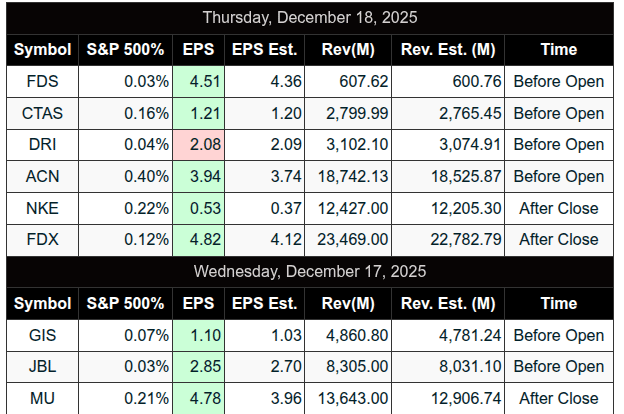Viewport: 624px width, 414px height.
Task: Click EPS Est. column header in Thursday table
Action: (x=265, y=49)
